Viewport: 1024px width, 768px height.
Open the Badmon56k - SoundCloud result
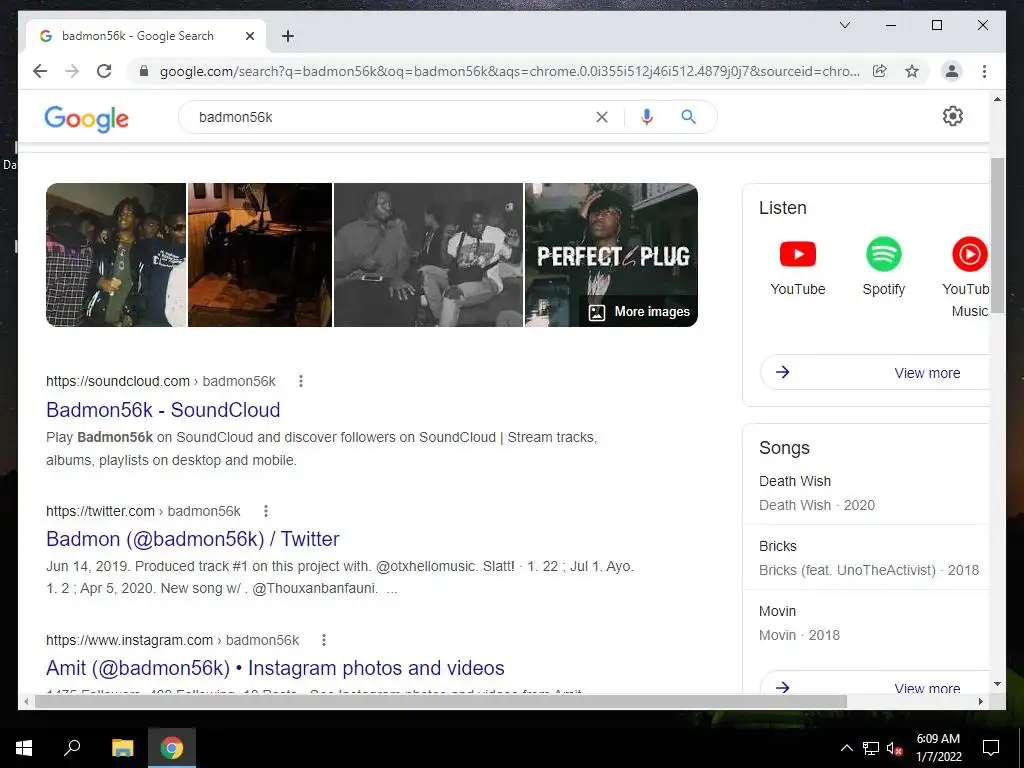tap(163, 409)
